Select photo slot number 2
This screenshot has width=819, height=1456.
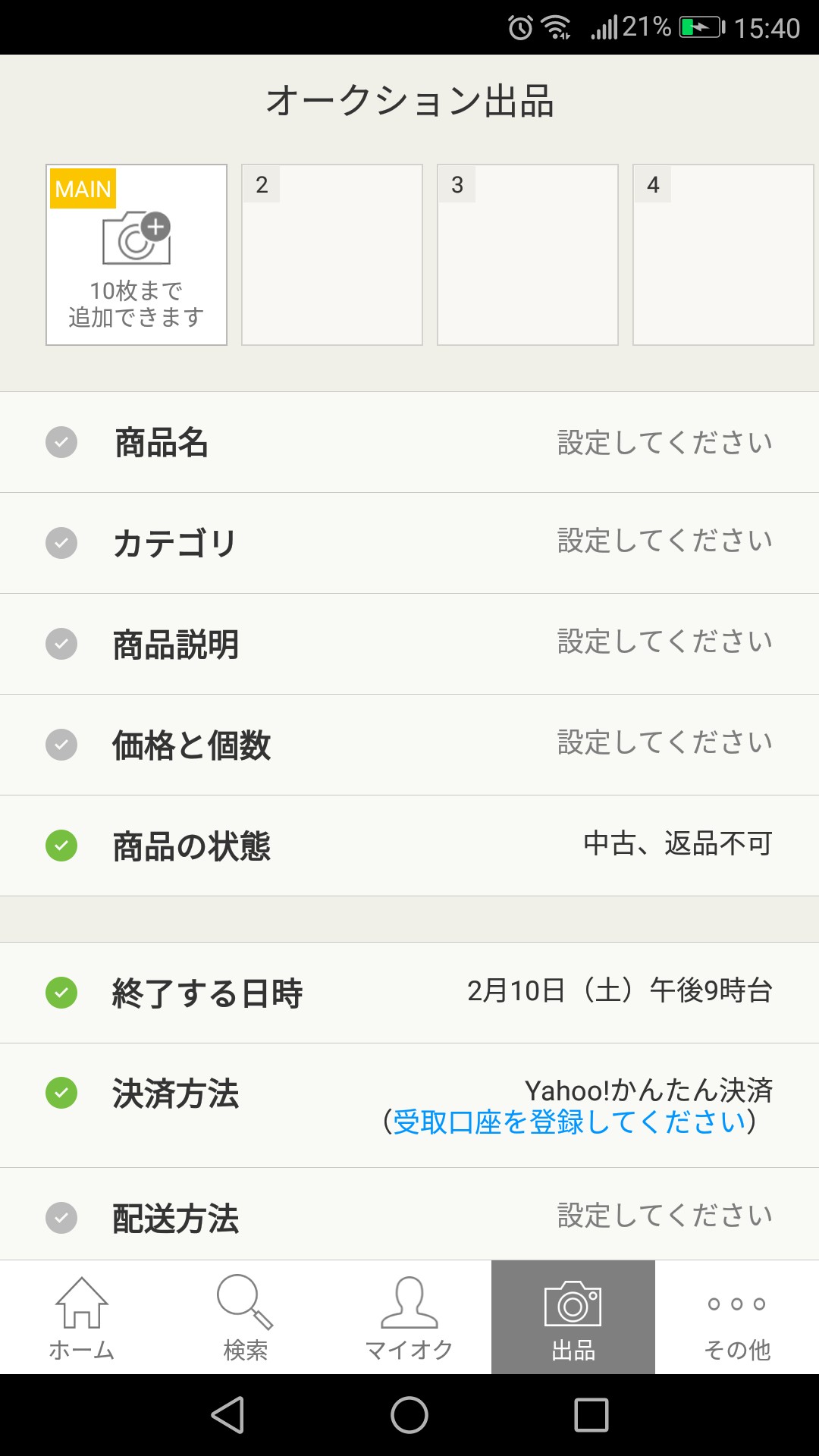tap(332, 255)
